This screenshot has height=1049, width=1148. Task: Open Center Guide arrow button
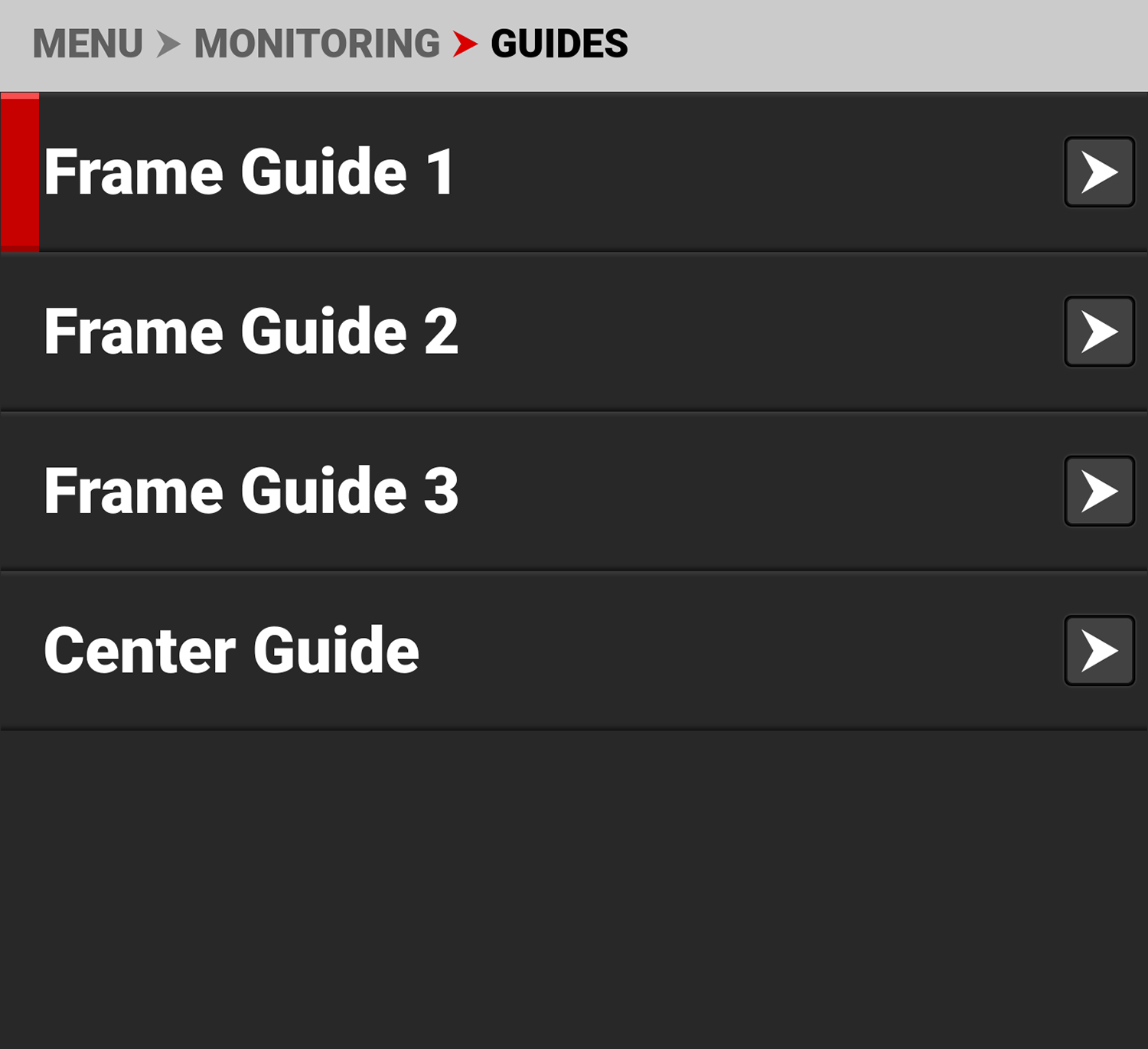[1099, 650]
